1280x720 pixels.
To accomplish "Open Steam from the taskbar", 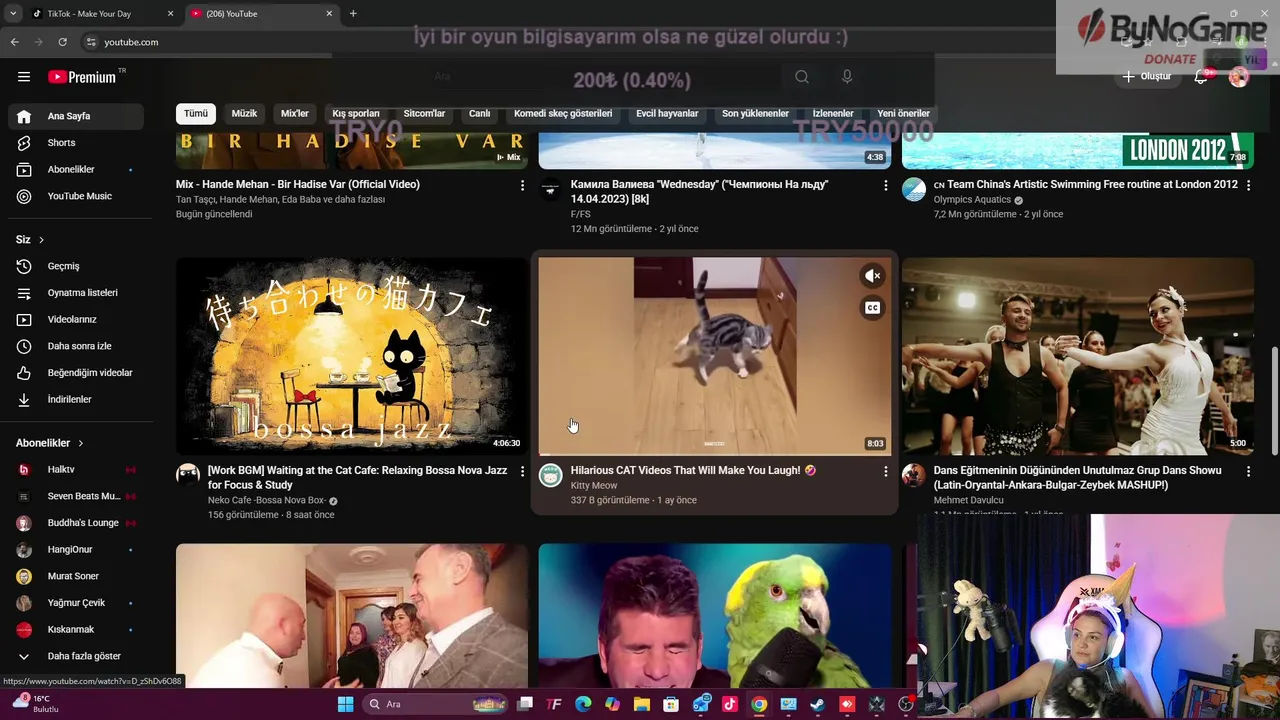I will click(x=817, y=704).
